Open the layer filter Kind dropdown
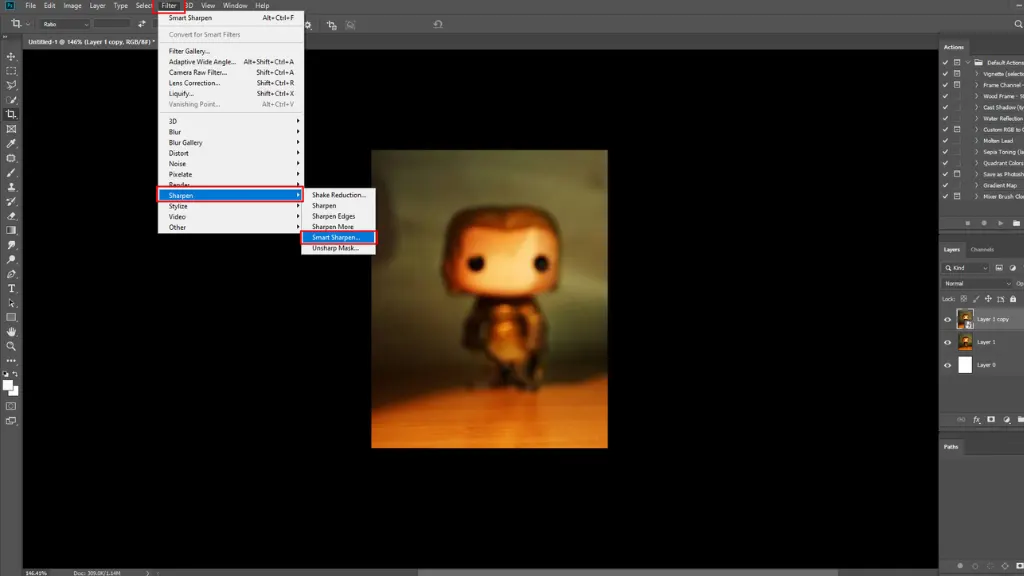Viewport: 1024px width, 576px height. [x=967, y=268]
